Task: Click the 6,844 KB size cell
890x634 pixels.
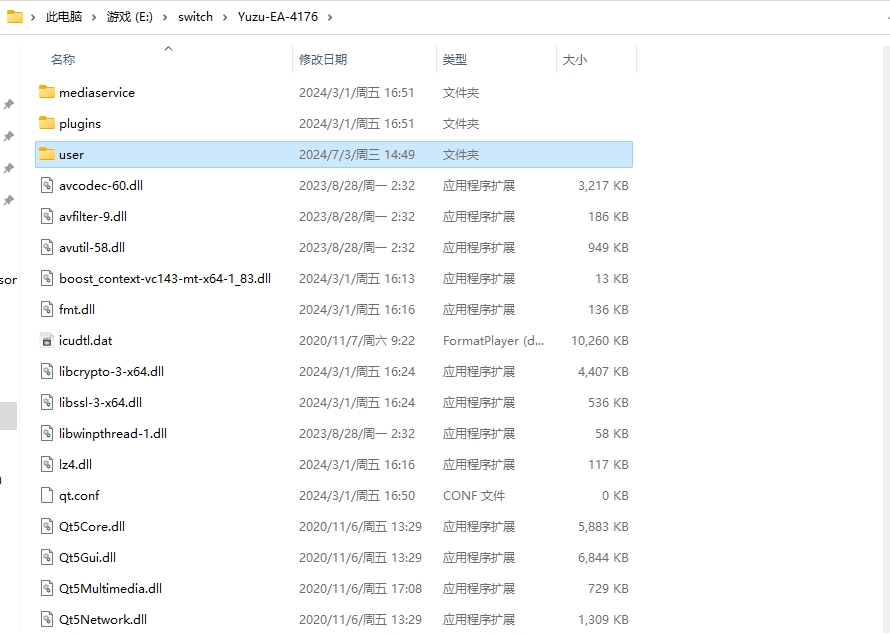Action: (603, 557)
